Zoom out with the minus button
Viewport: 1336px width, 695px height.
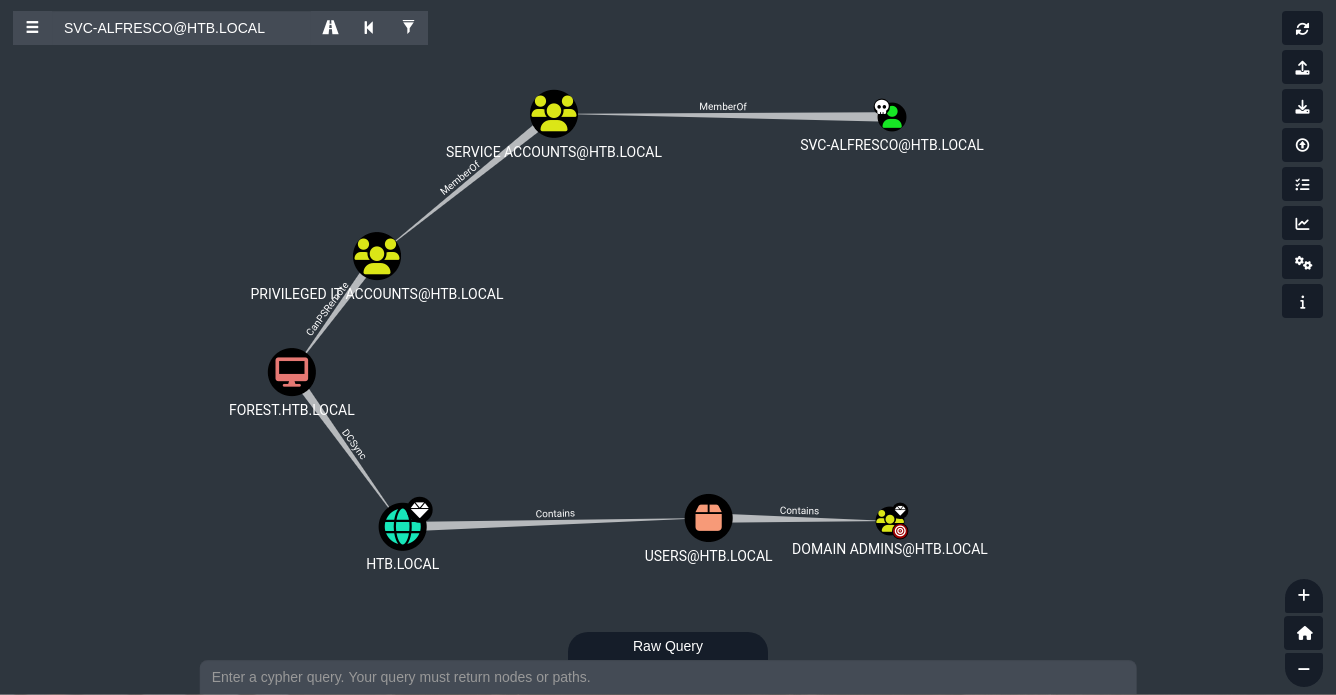tap(1304, 669)
